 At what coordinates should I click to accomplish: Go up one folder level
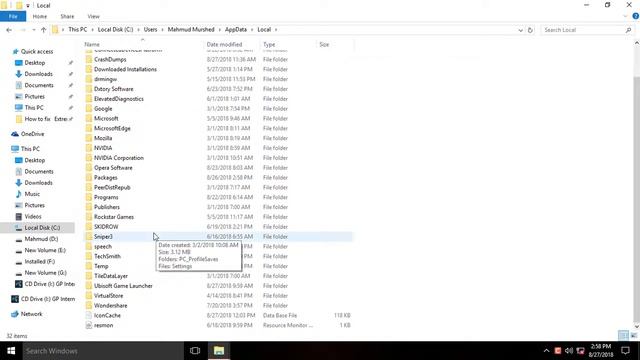coord(44,30)
